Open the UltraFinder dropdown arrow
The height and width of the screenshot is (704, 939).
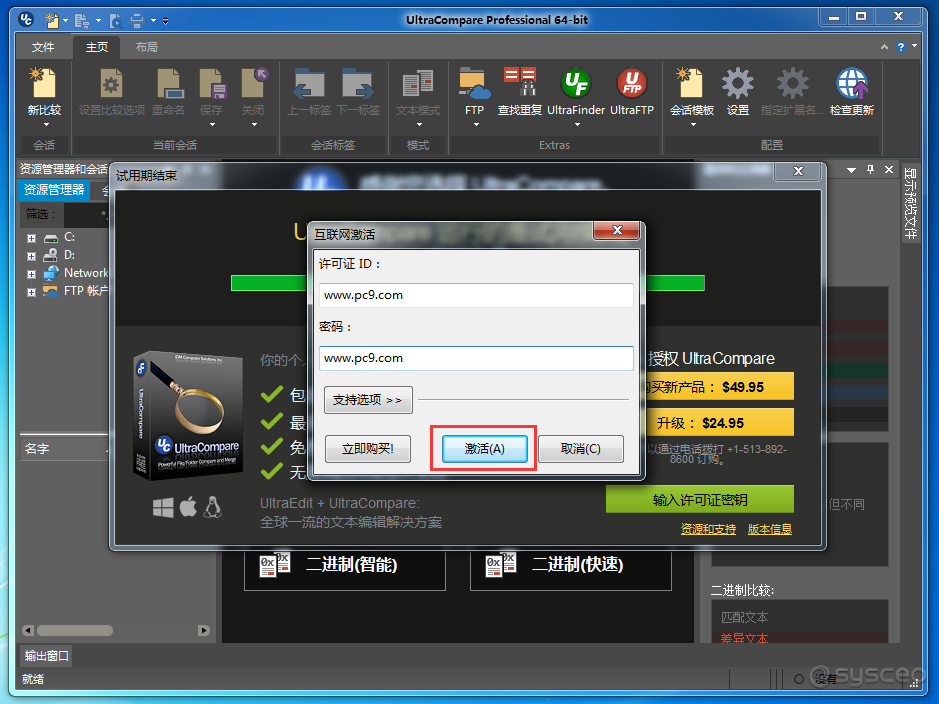tap(577, 125)
